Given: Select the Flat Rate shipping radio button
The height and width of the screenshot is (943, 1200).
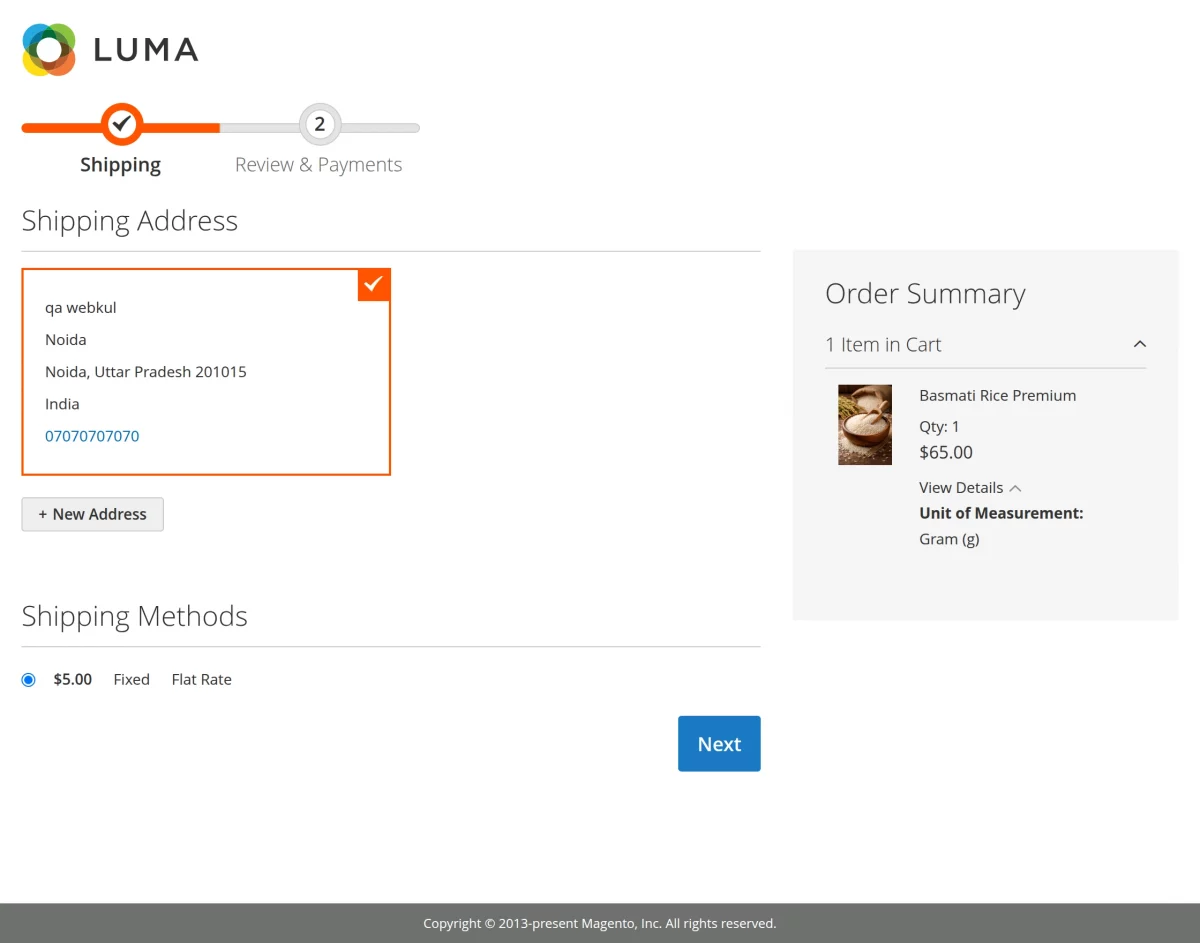Looking at the screenshot, I should coord(28,679).
